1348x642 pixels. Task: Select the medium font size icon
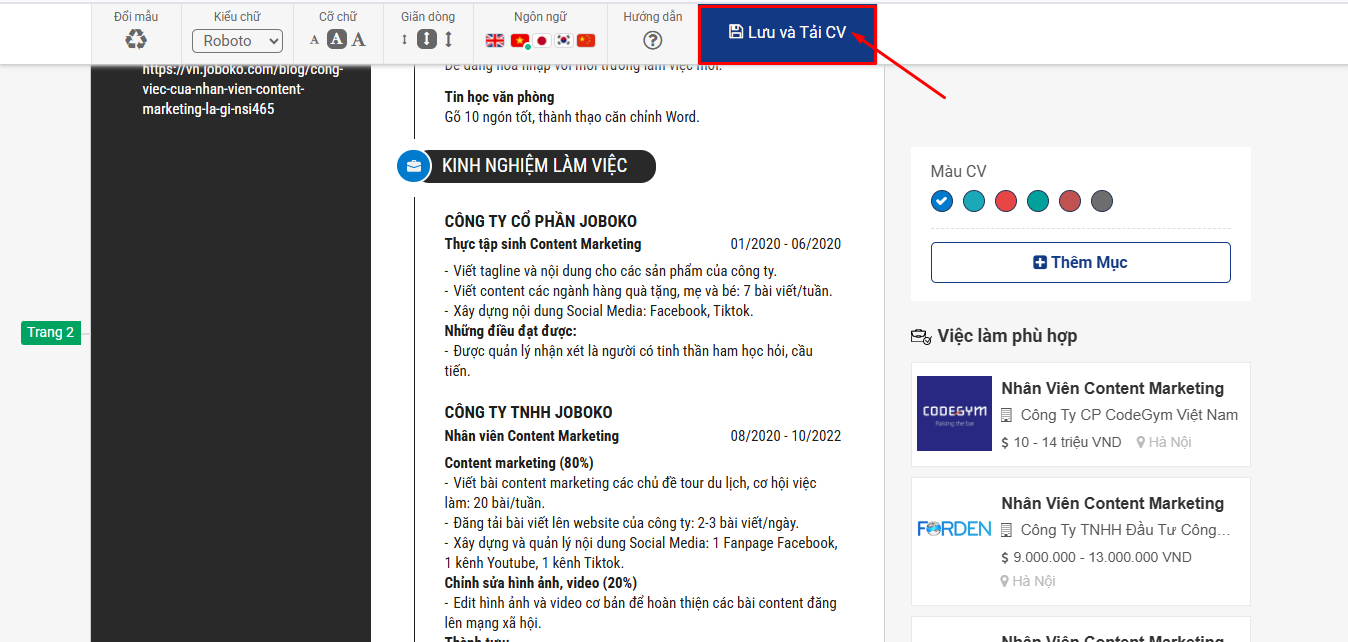click(337, 40)
